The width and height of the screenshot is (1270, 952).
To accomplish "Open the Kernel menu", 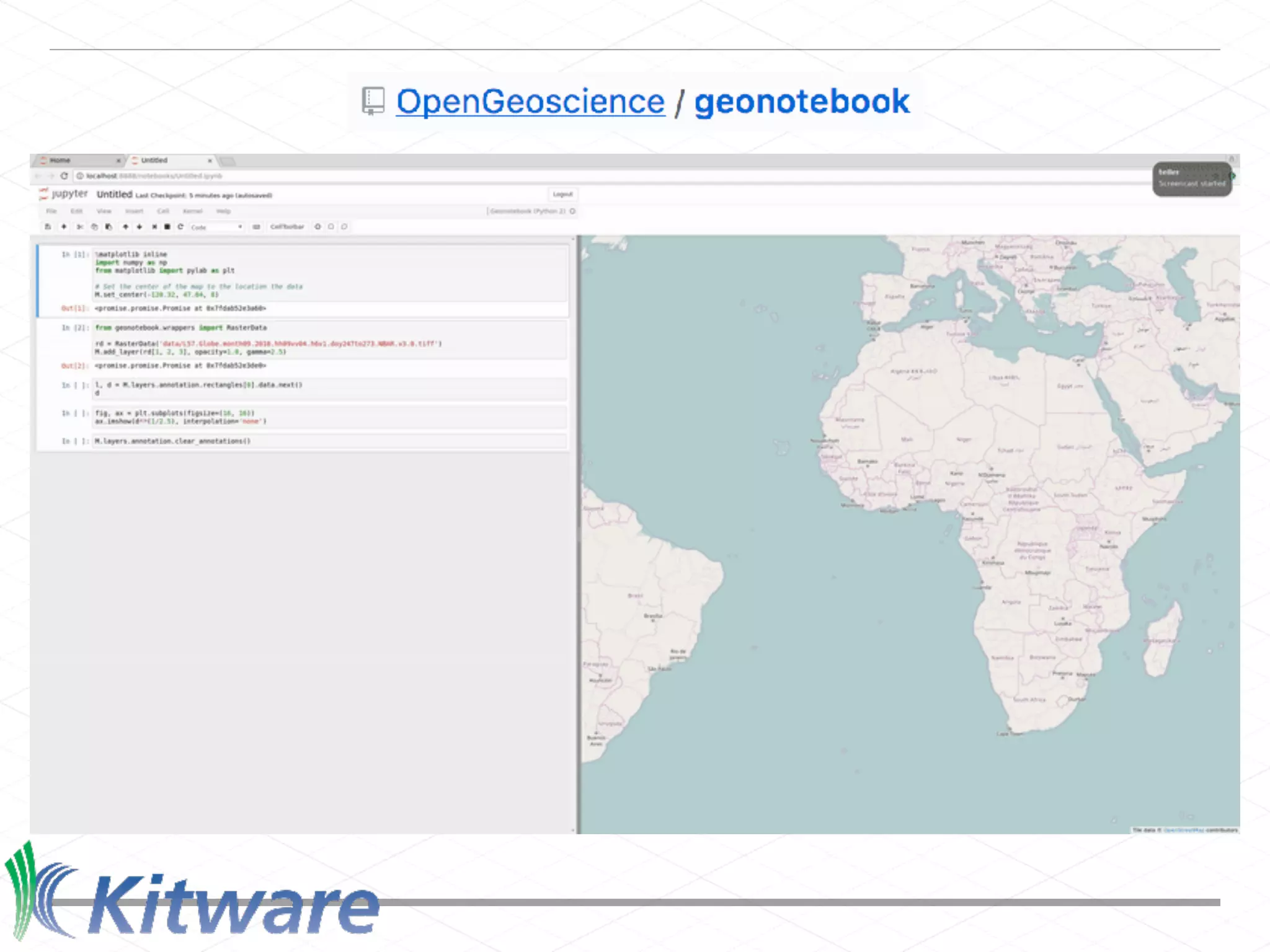I will (x=192, y=211).
